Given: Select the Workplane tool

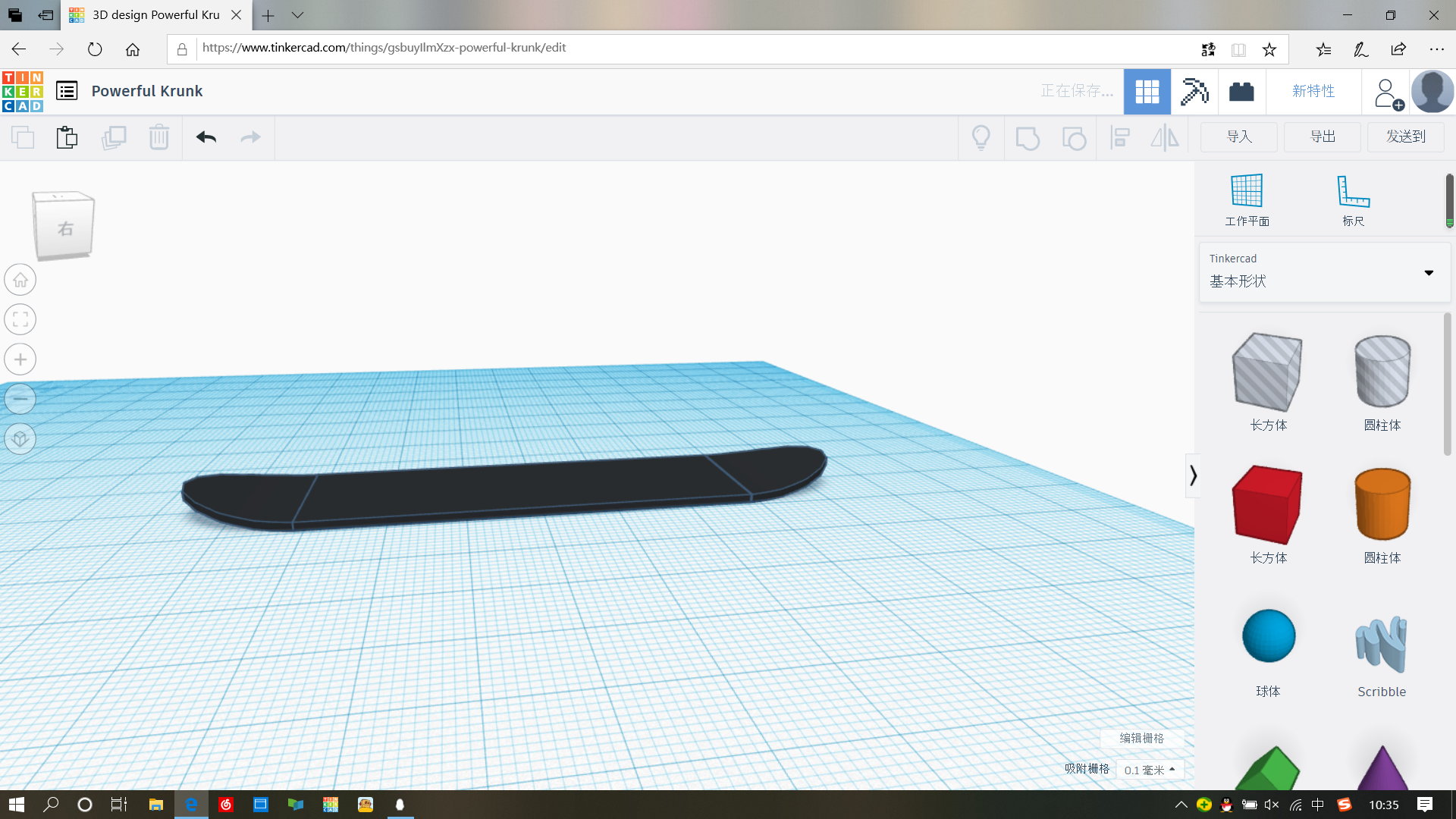Looking at the screenshot, I should [x=1247, y=200].
